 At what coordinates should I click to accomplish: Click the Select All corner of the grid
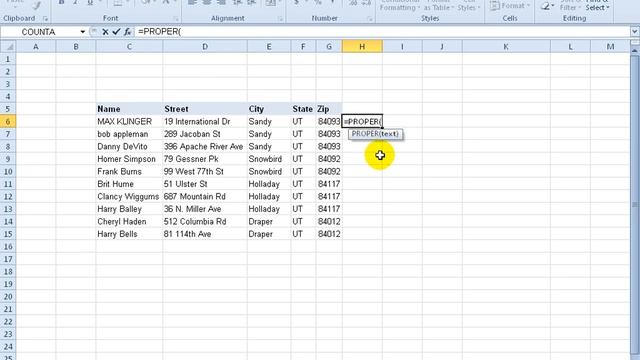pos(8,47)
